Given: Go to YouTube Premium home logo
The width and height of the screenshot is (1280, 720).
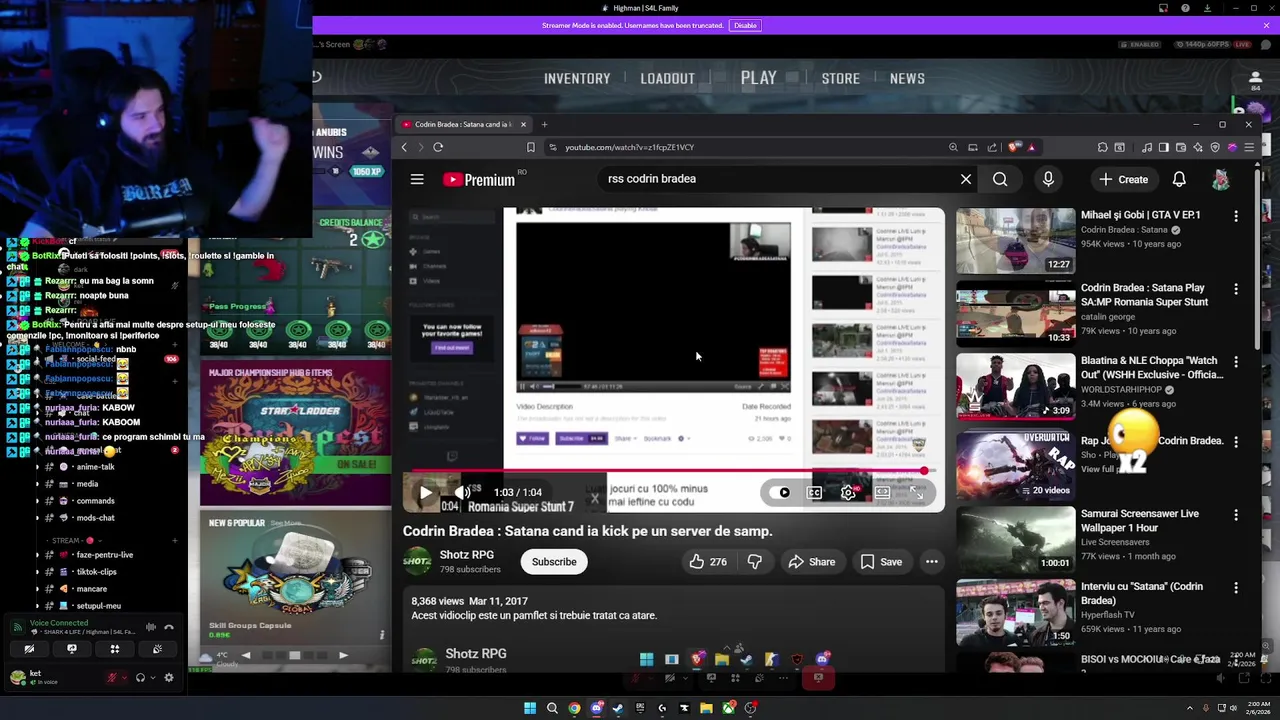Looking at the screenshot, I should click(479, 180).
